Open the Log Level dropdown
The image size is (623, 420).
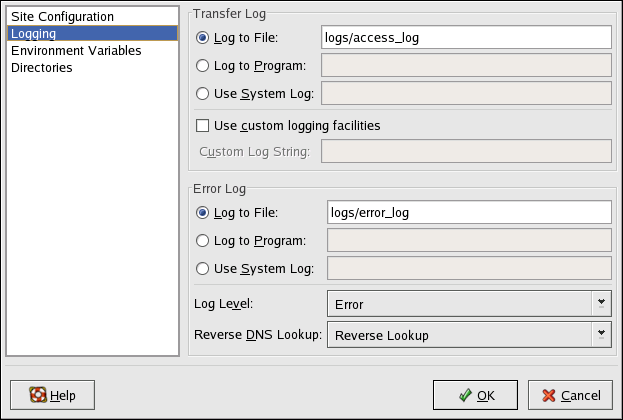[x=469, y=302]
